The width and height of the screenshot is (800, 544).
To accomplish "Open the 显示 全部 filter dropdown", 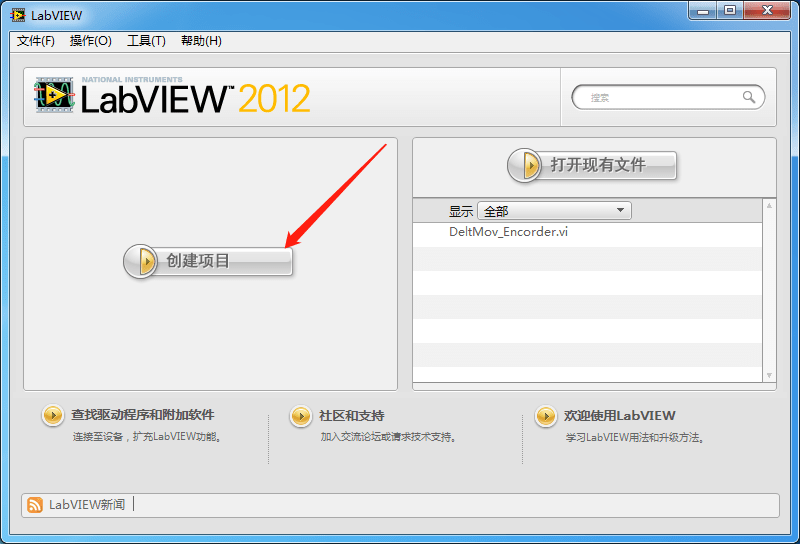I will 554,211.
